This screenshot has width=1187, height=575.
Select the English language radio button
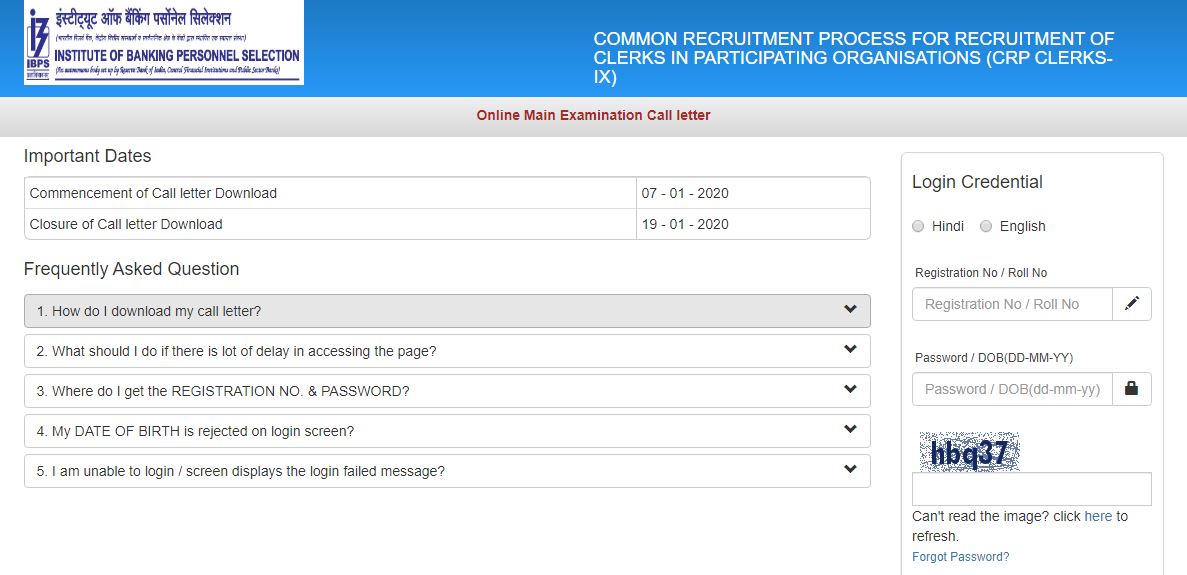[x=986, y=226]
